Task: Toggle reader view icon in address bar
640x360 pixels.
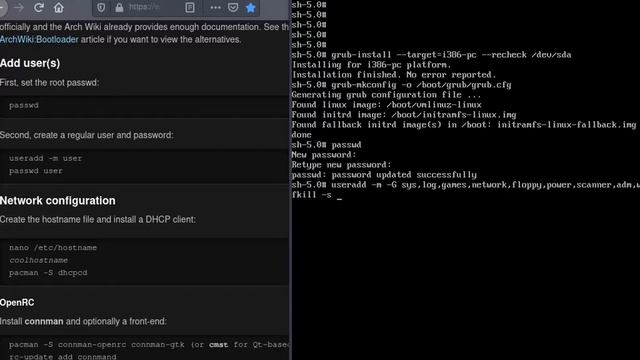Action: [x=190, y=7]
